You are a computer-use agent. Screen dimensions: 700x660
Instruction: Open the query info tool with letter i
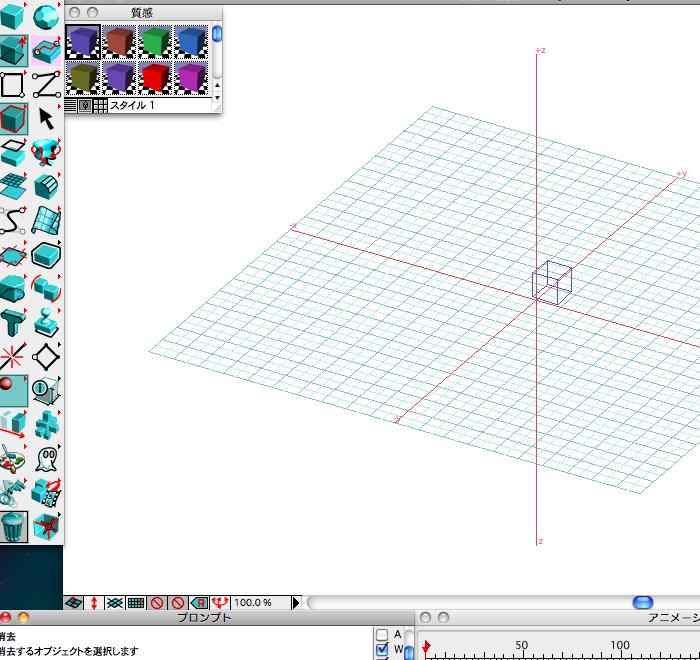[46, 391]
